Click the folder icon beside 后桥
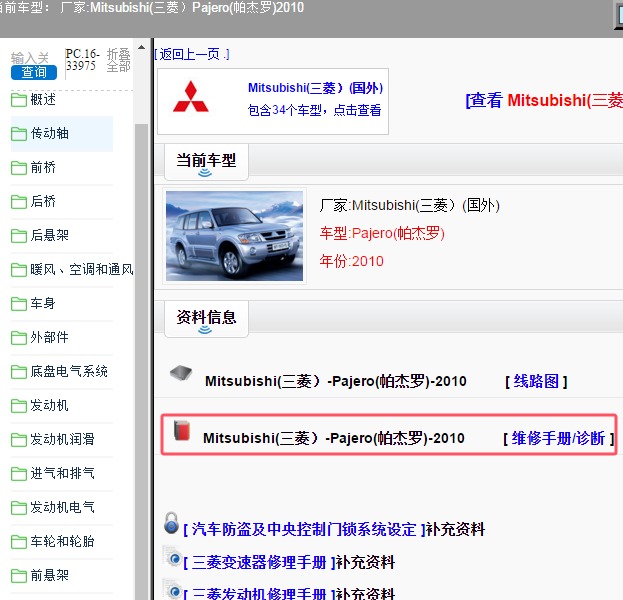This screenshot has width=623, height=600. point(19,201)
